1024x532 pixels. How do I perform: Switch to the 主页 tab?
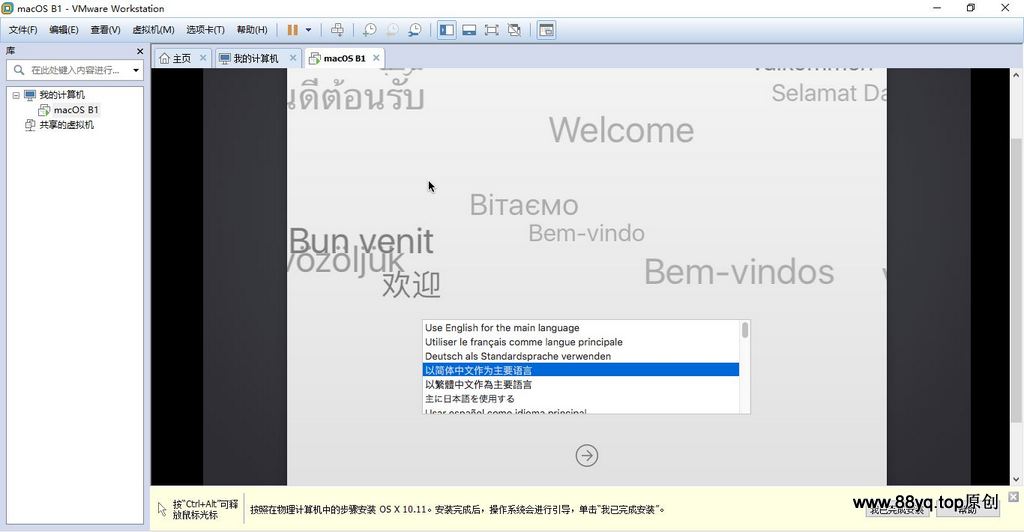tap(176, 58)
